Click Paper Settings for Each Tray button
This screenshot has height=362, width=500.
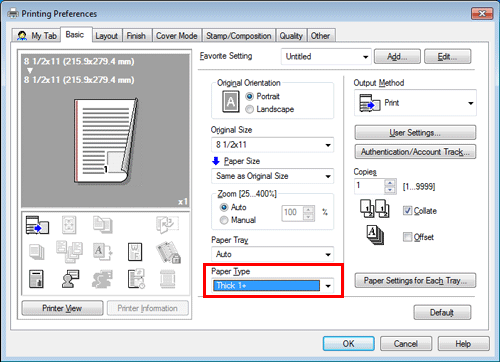tap(415, 280)
